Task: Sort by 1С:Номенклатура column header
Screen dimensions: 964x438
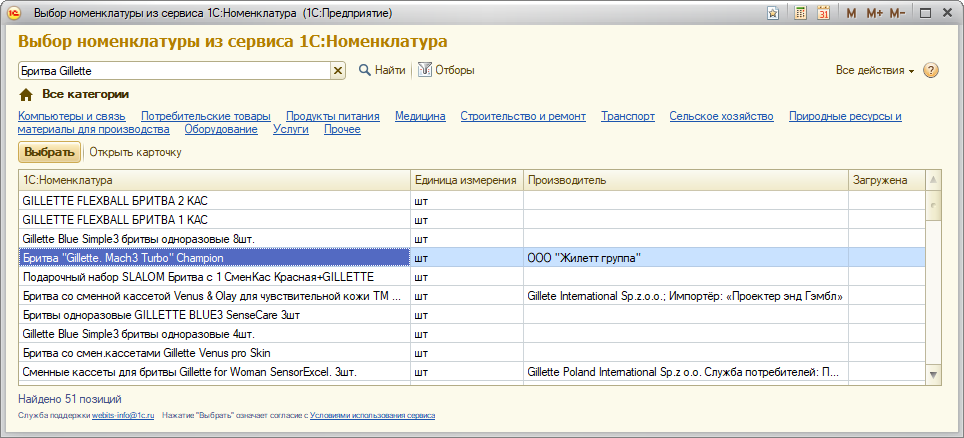Action: click(x=215, y=180)
